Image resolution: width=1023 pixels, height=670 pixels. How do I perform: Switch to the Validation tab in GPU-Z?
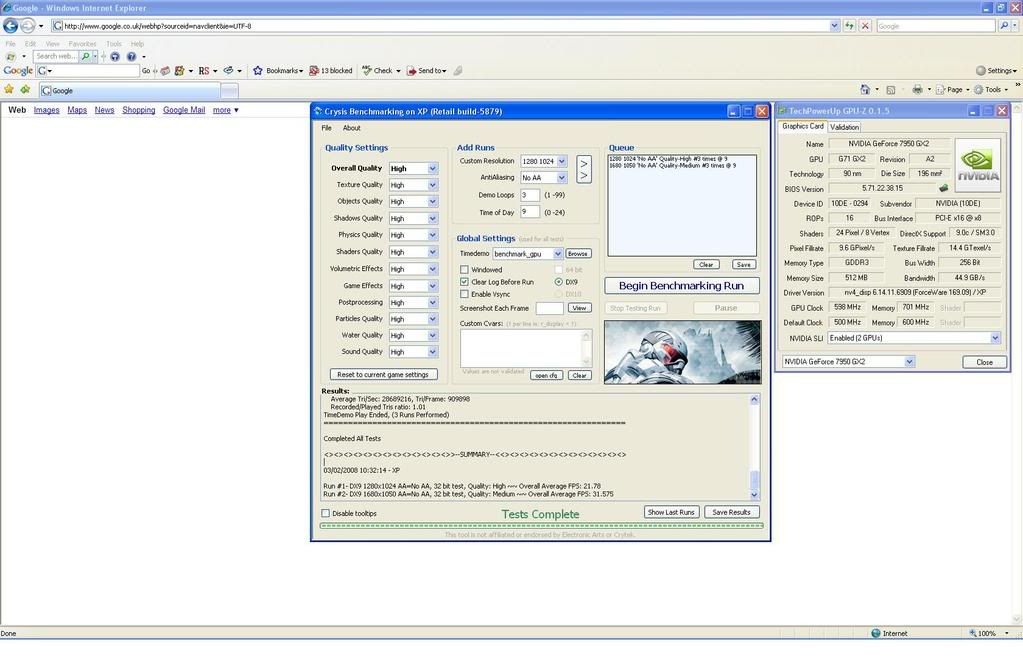pos(844,127)
